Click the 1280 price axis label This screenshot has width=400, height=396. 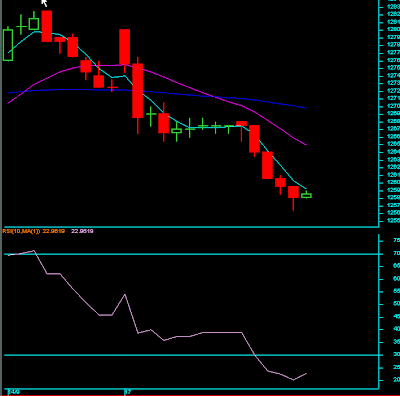pyautogui.click(x=393, y=29)
